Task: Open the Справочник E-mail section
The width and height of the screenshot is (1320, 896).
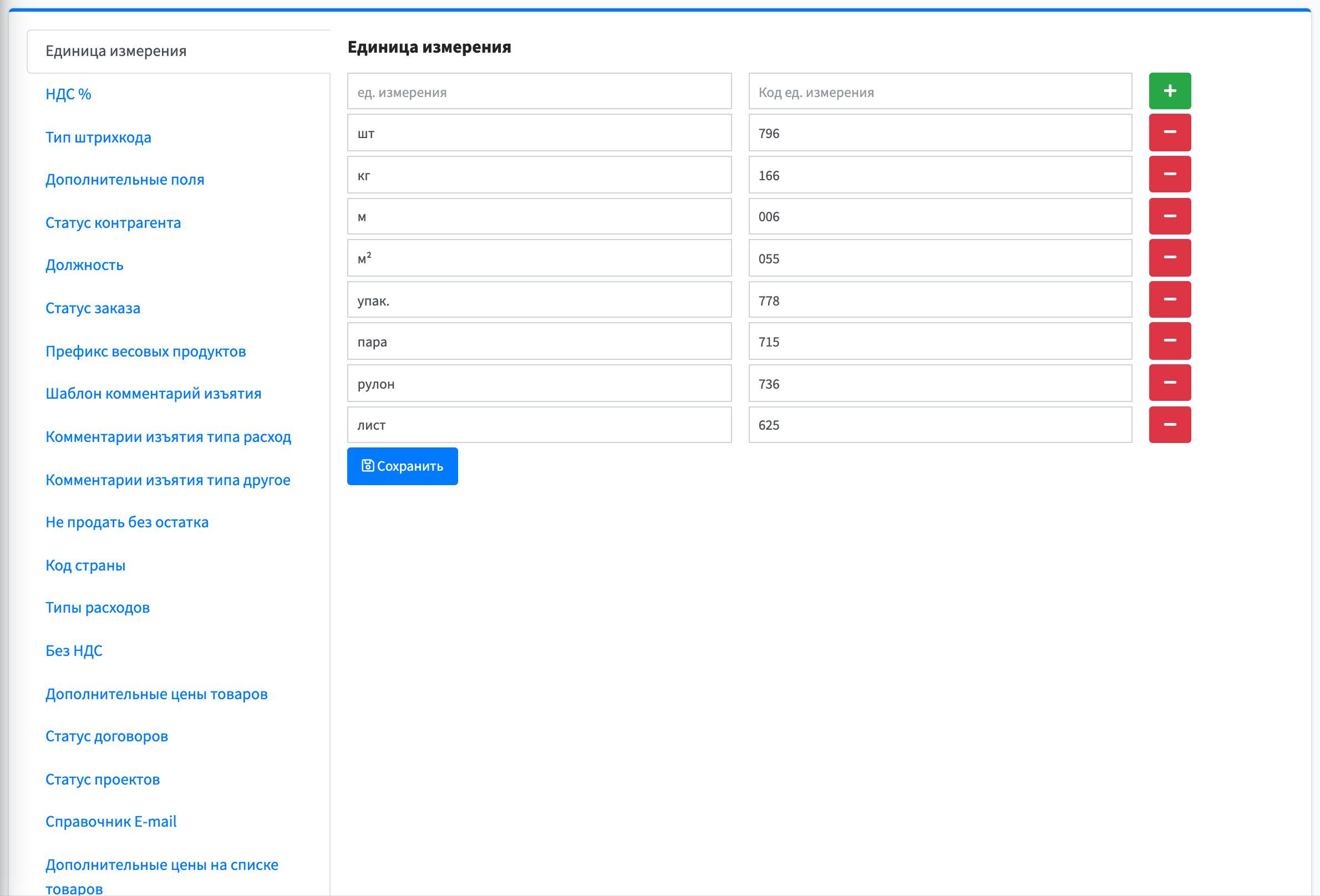Action: click(111, 821)
